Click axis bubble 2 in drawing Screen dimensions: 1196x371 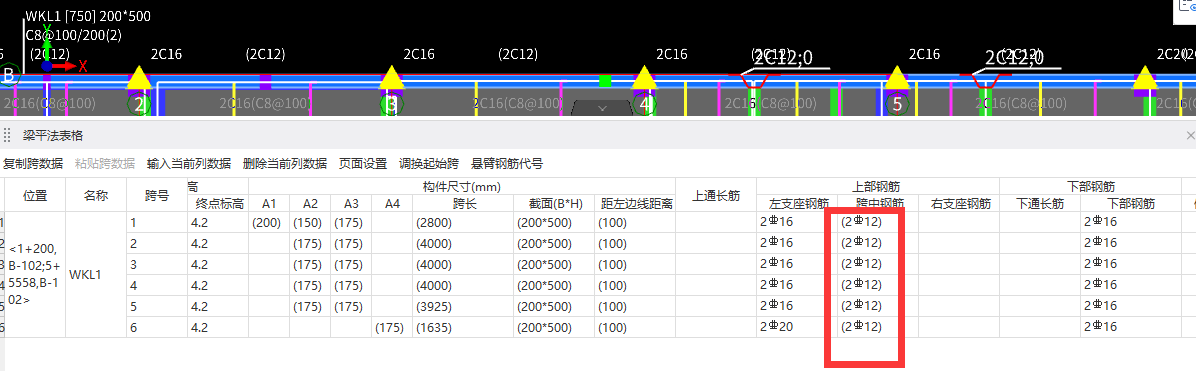coord(139,104)
